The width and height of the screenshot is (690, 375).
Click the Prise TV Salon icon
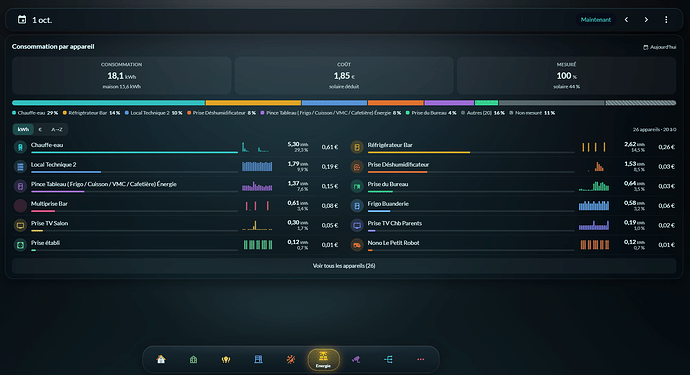coord(20,225)
